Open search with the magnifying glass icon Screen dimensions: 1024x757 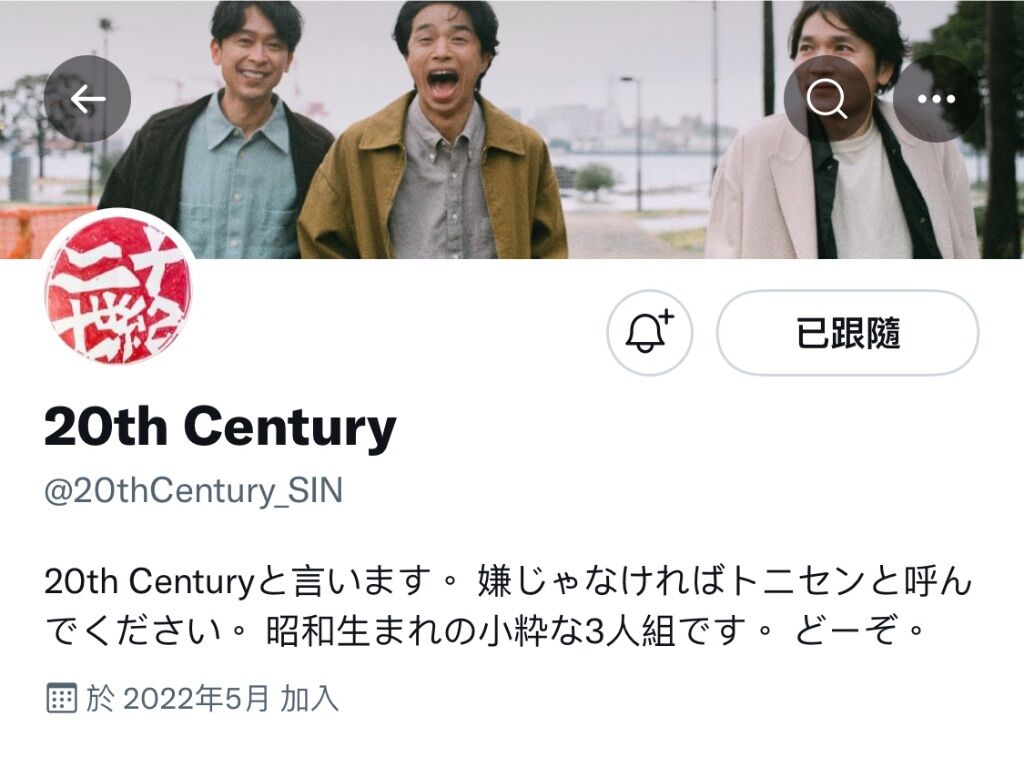[x=827, y=99]
